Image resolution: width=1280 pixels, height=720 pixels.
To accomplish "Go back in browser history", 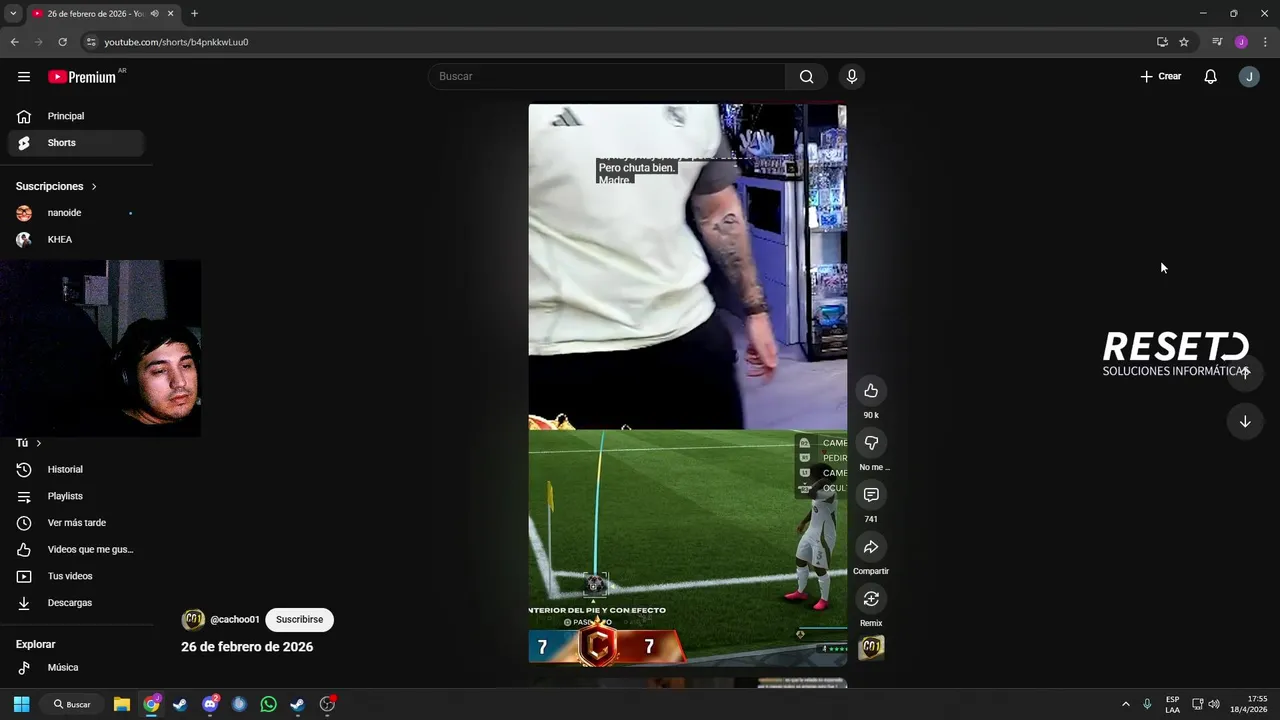I will (x=14, y=42).
